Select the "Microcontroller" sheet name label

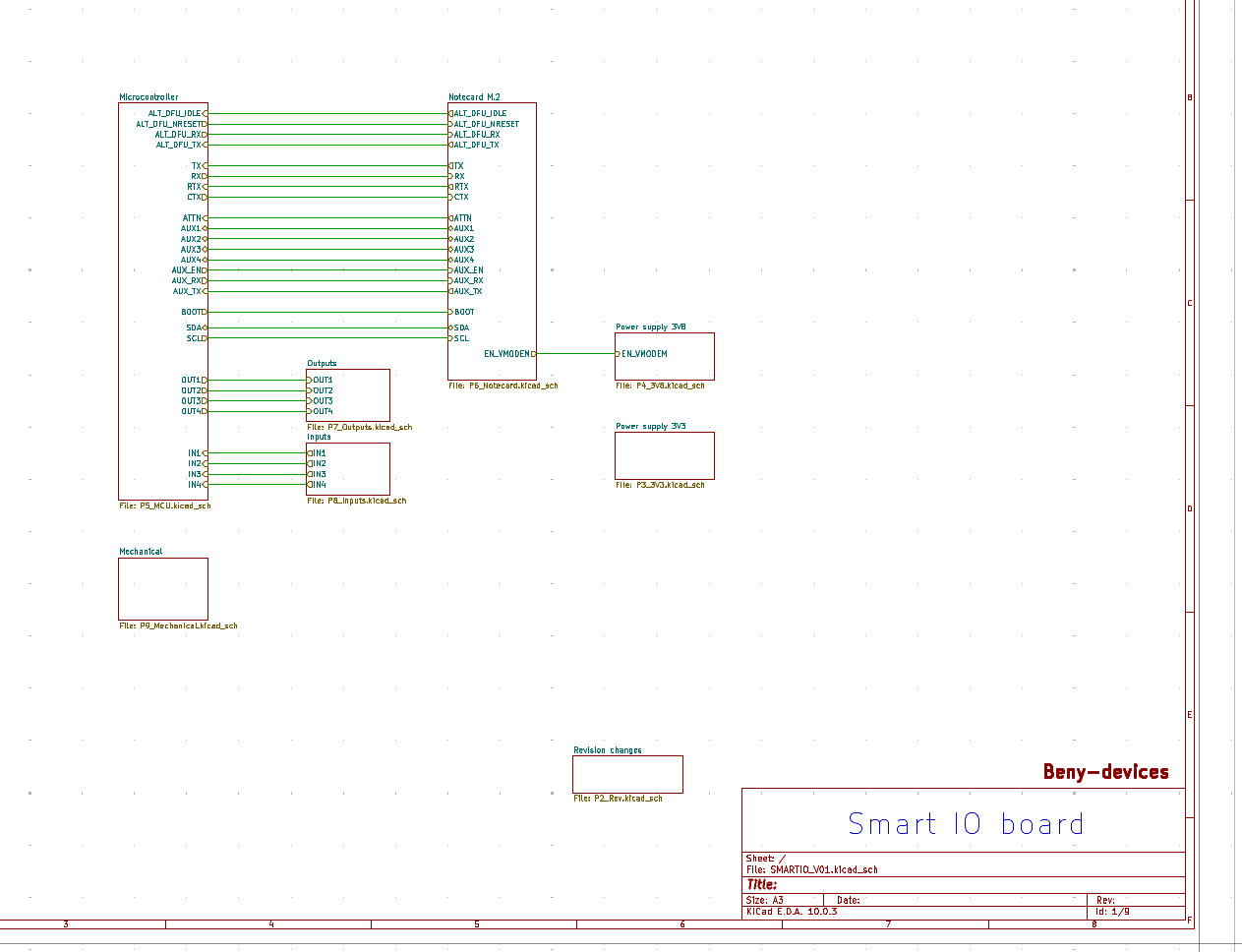coord(148,97)
